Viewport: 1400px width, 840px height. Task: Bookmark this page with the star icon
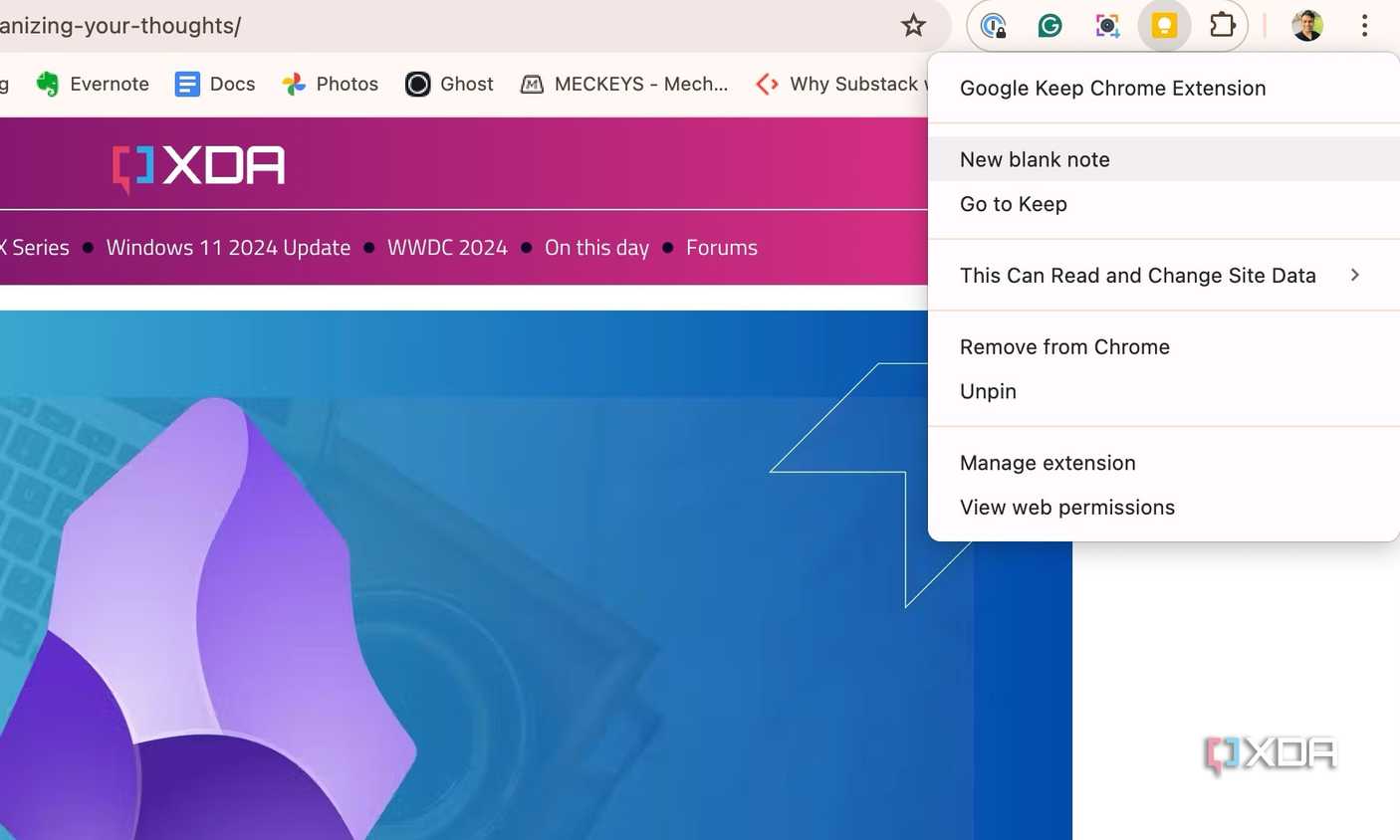tap(913, 26)
